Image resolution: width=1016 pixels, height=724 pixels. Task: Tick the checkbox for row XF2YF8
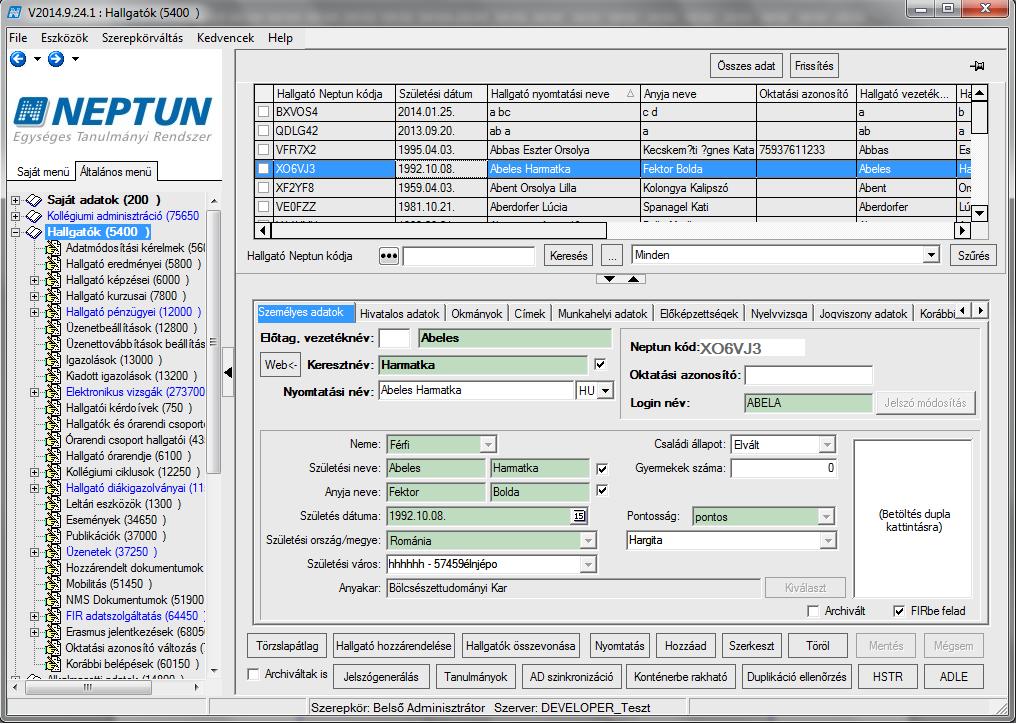click(263, 188)
